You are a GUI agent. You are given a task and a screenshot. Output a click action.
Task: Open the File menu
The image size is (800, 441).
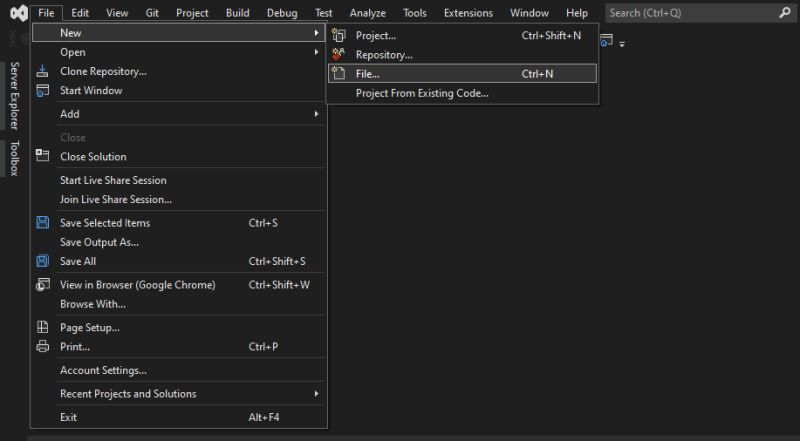[x=46, y=13]
